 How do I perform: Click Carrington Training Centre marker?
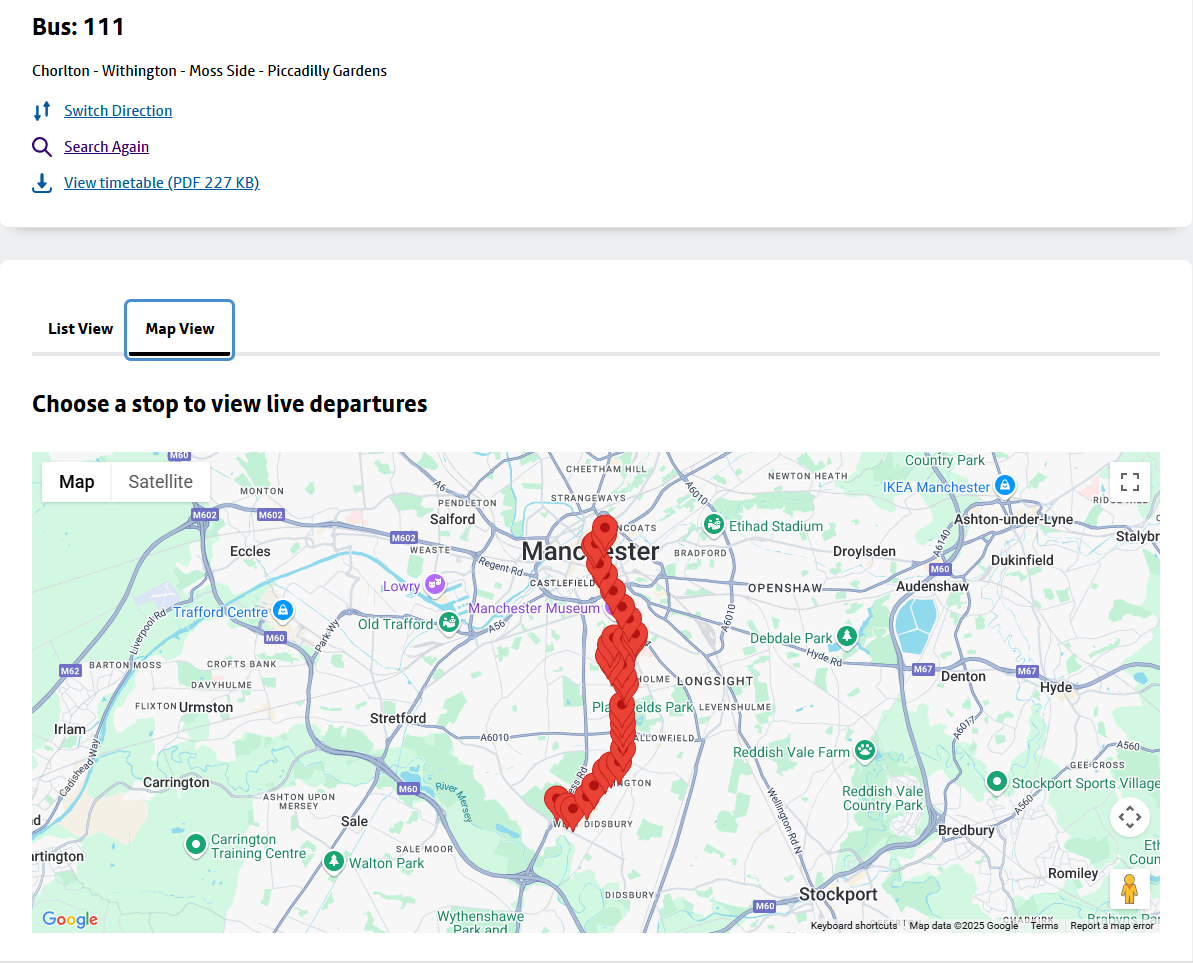196,844
